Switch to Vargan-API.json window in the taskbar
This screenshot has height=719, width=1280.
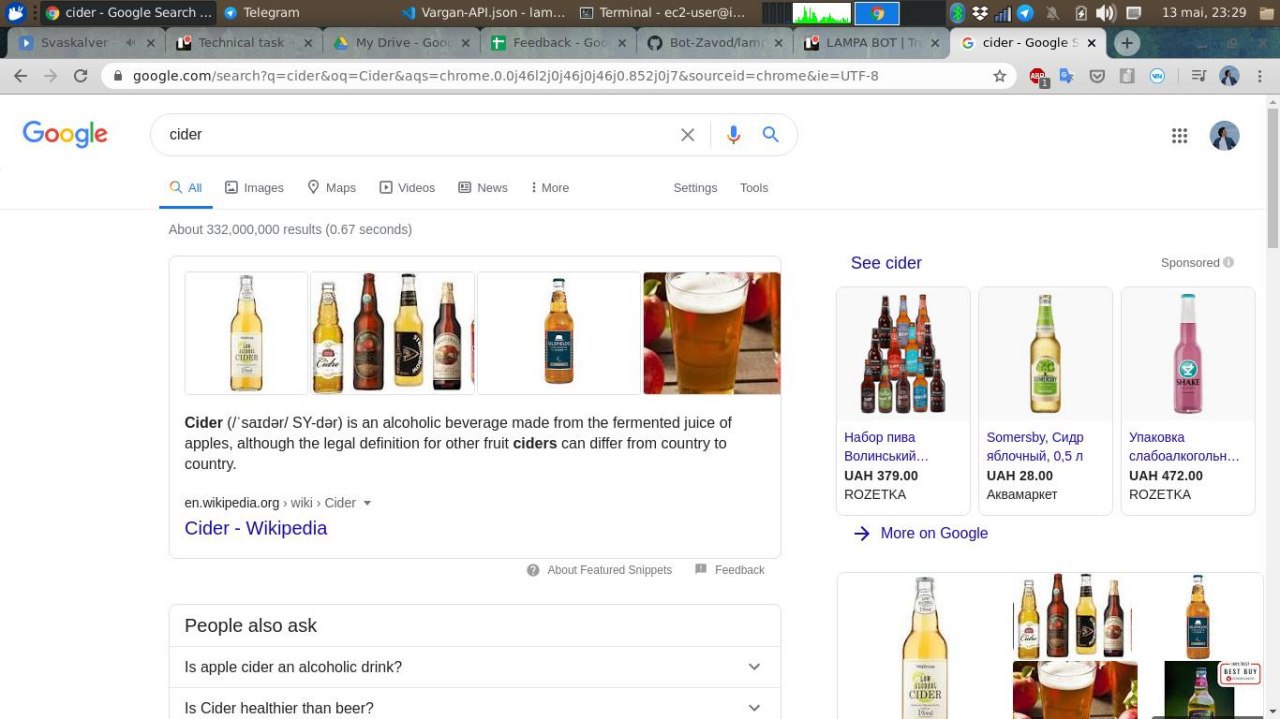point(484,13)
